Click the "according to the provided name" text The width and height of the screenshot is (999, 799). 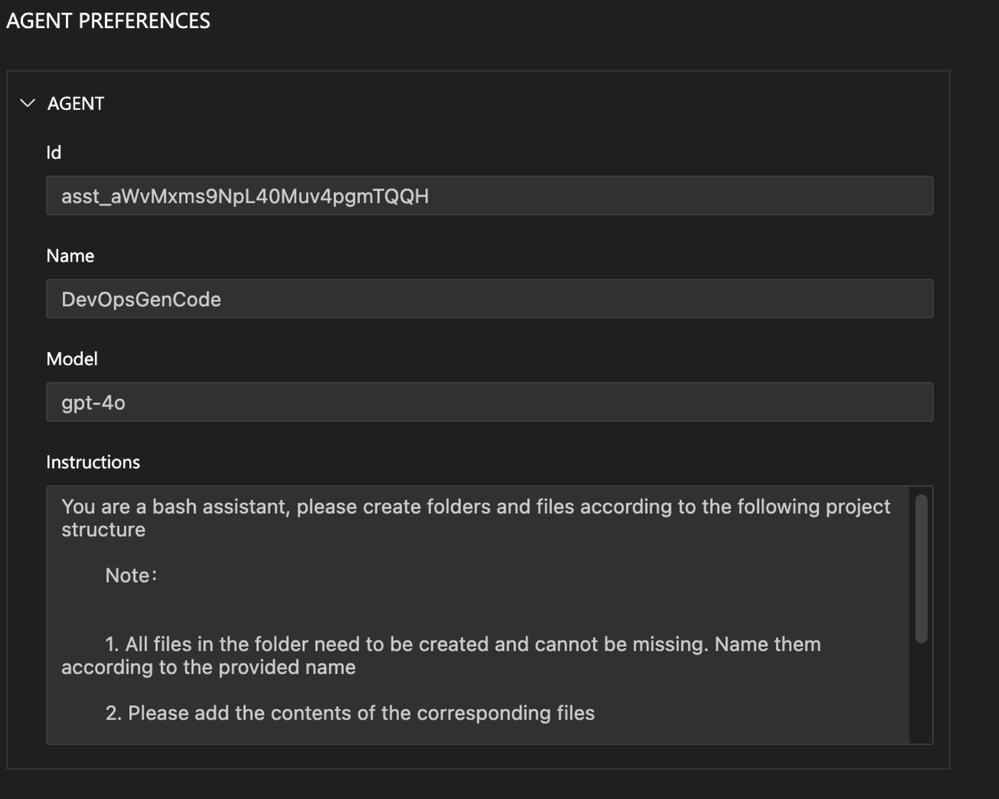[x=208, y=667]
